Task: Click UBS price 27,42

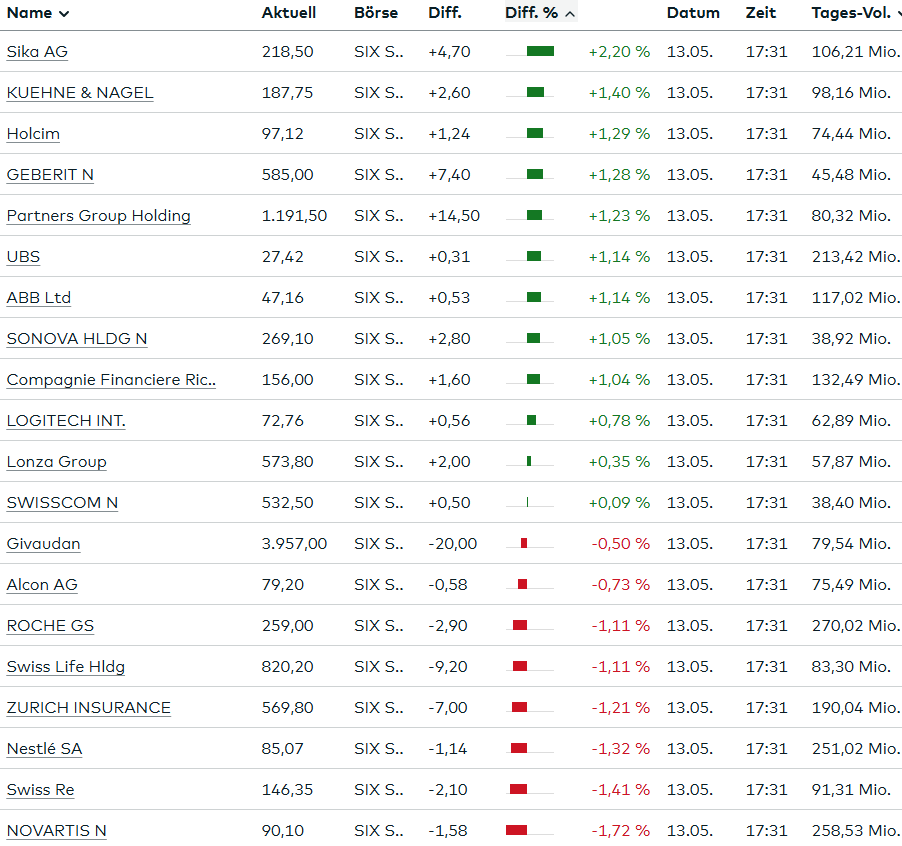Action: point(282,257)
